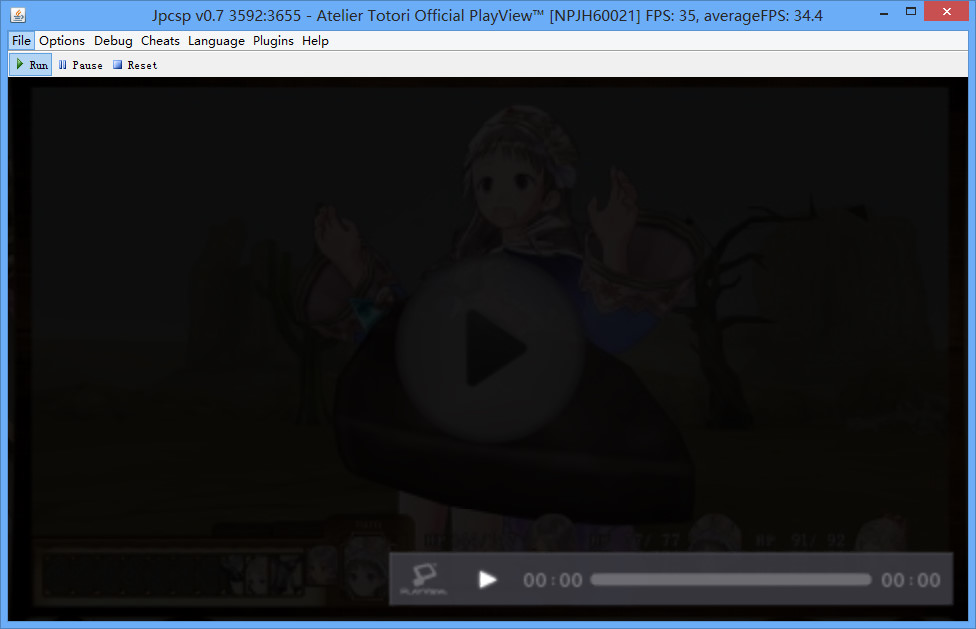The width and height of the screenshot is (976, 629).
Task: Click the Jpcsp Java icon in title bar
Action: (19, 15)
